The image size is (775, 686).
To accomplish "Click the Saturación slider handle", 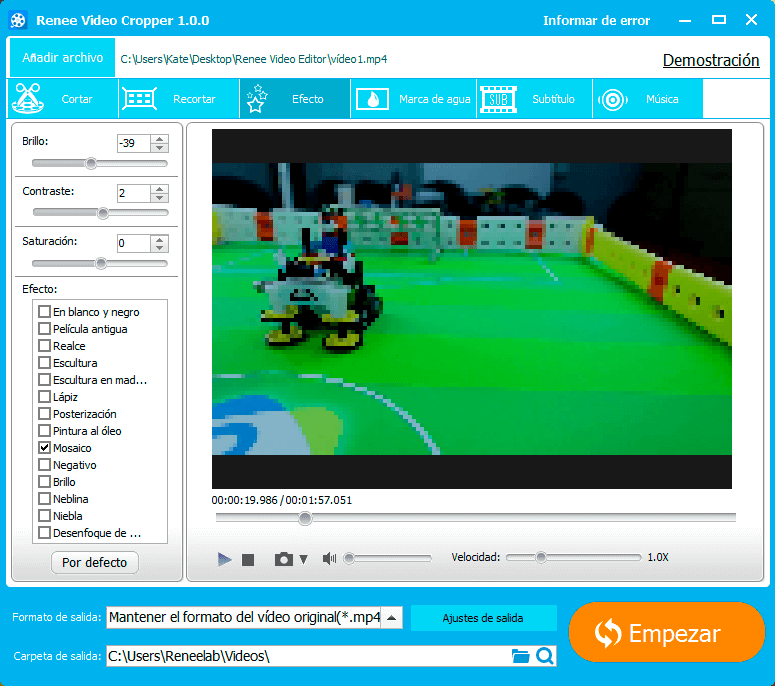I will click(100, 263).
